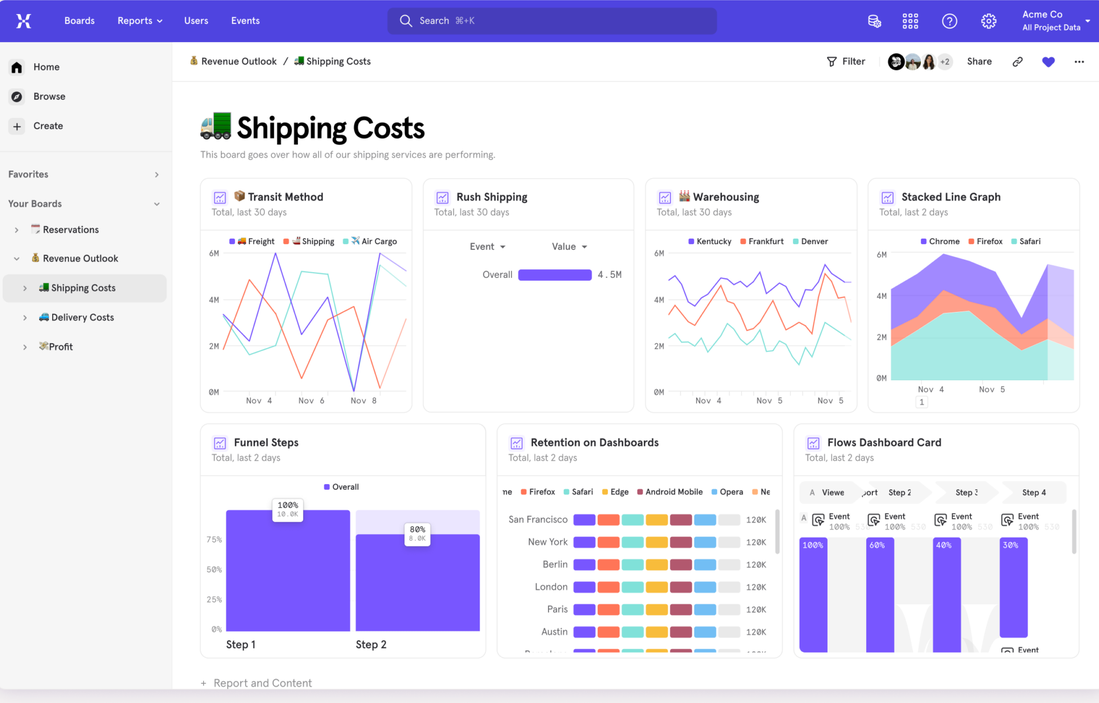This screenshot has height=703, width=1099.
Task: Click the Share button
Action: tap(979, 62)
